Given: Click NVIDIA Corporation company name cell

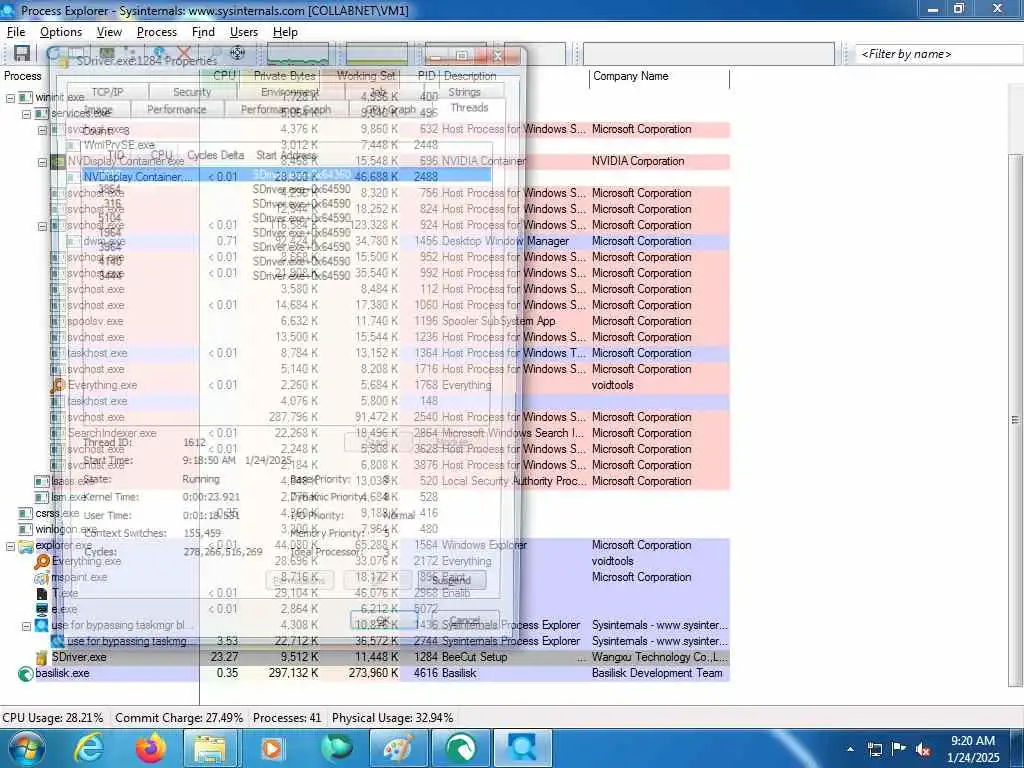Looking at the screenshot, I should click(x=638, y=161).
